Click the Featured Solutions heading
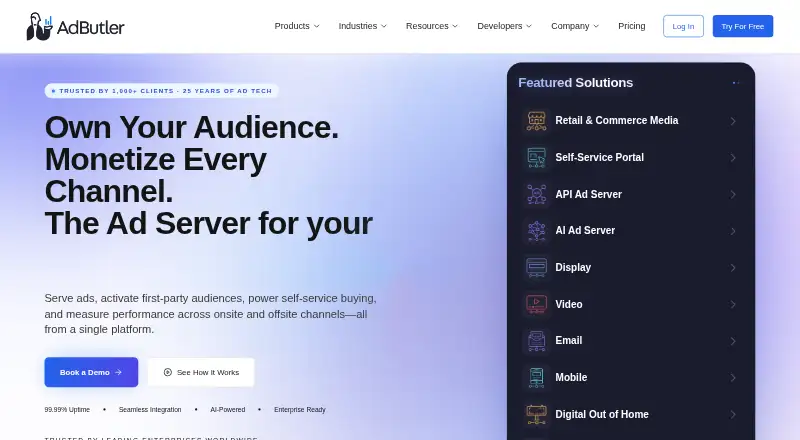This screenshot has width=800, height=440. (576, 83)
